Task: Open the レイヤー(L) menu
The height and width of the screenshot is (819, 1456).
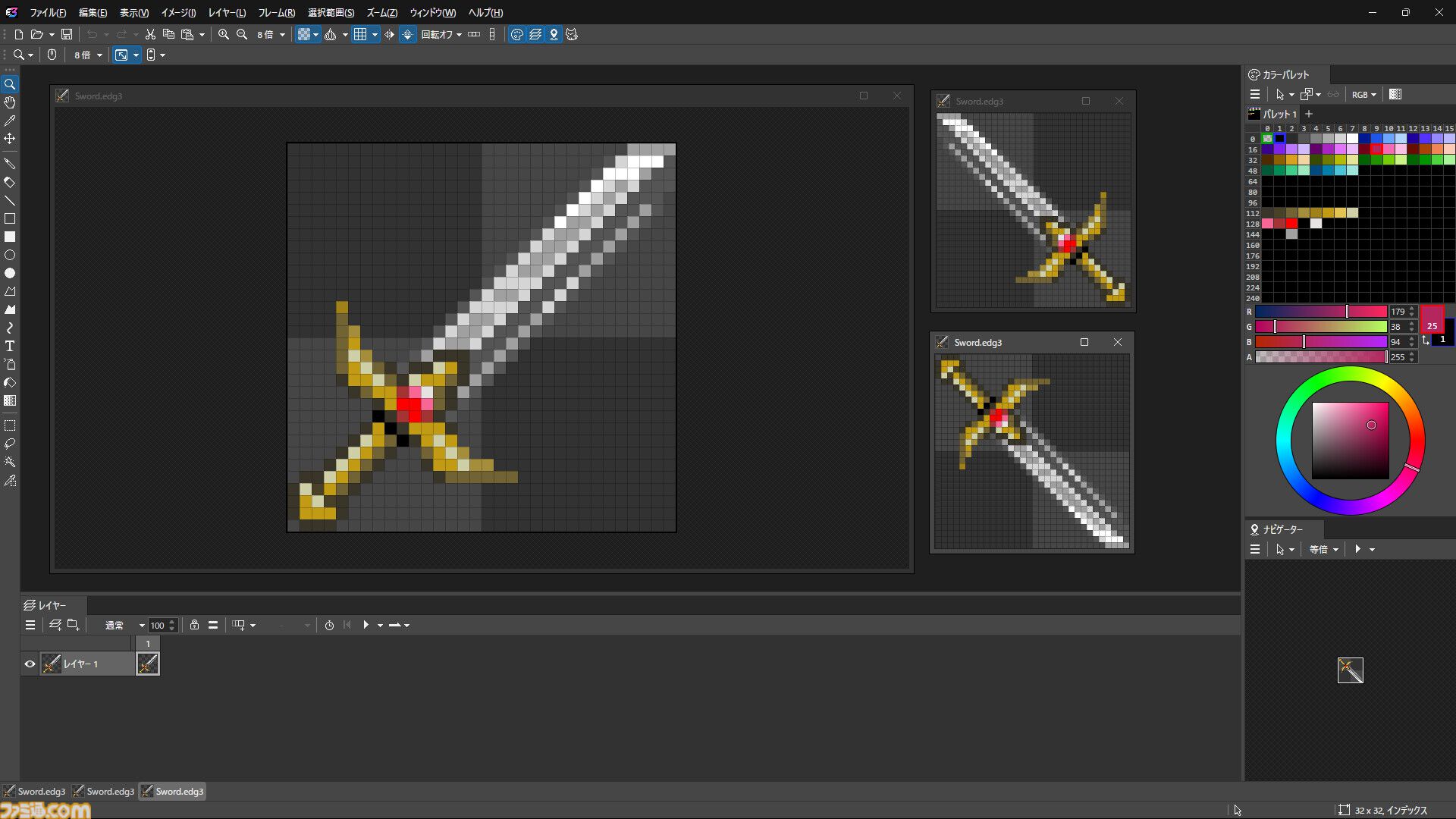Action: (x=227, y=12)
